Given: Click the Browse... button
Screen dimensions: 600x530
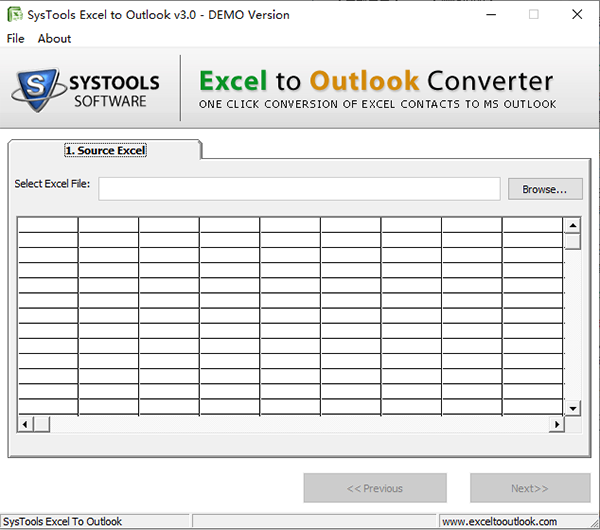Looking at the screenshot, I should (x=545, y=189).
